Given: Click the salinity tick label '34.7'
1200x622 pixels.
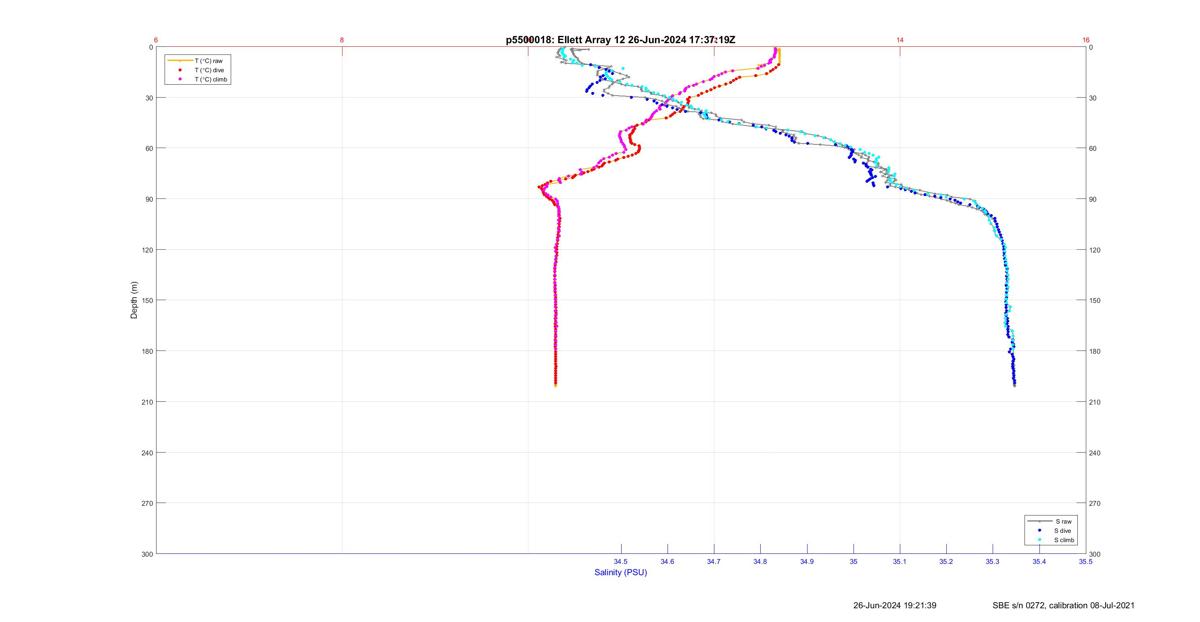Looking at the screenshot, I should click(x=714, y=562).
